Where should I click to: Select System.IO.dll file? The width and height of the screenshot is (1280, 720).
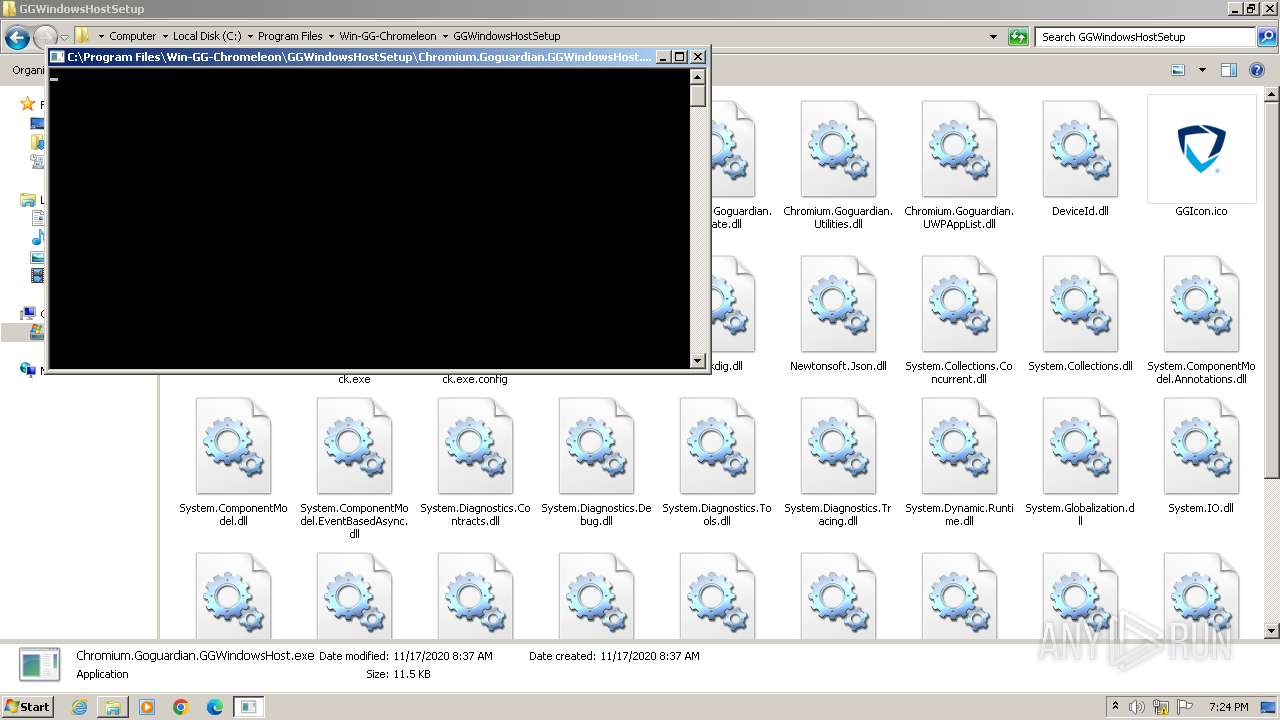[1201, 456]
